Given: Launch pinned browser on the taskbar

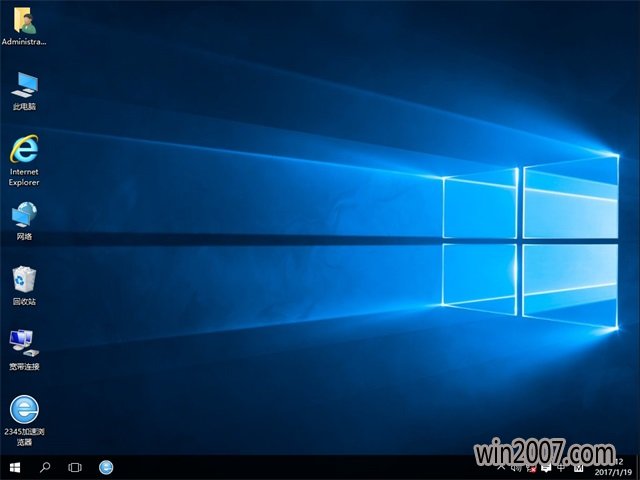Looking at the screenshot, I should coord(106,467).
